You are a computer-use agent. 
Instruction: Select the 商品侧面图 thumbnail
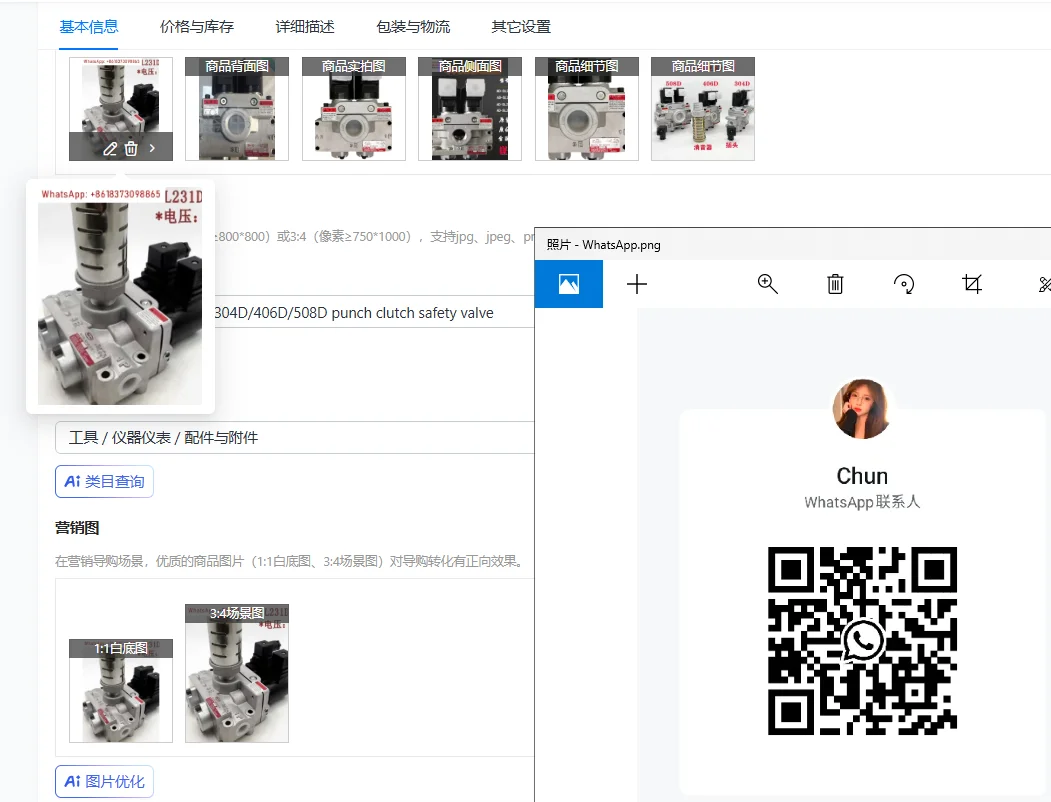(x=470, y=109)
